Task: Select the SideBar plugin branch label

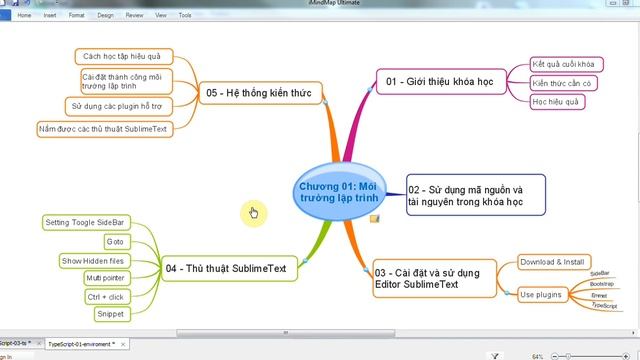Action: tap(600, 273)
